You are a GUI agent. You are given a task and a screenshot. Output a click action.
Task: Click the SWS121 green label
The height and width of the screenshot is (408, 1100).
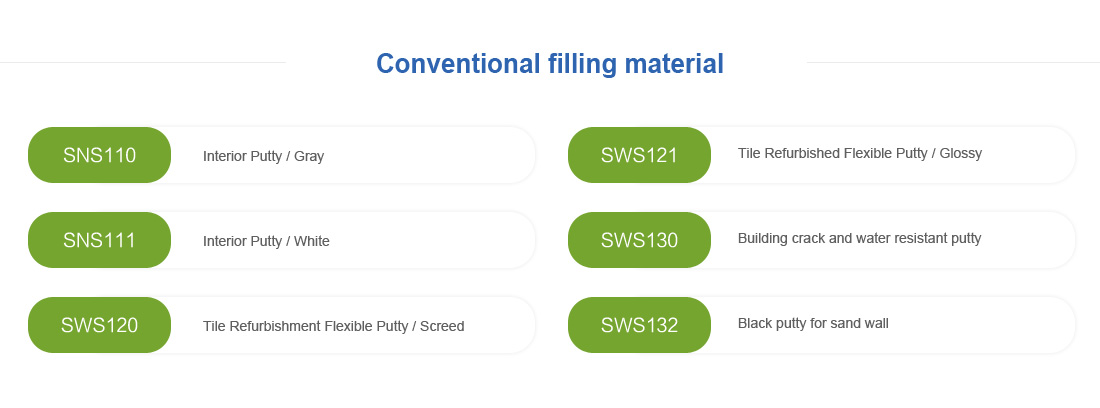pos(639,155)
